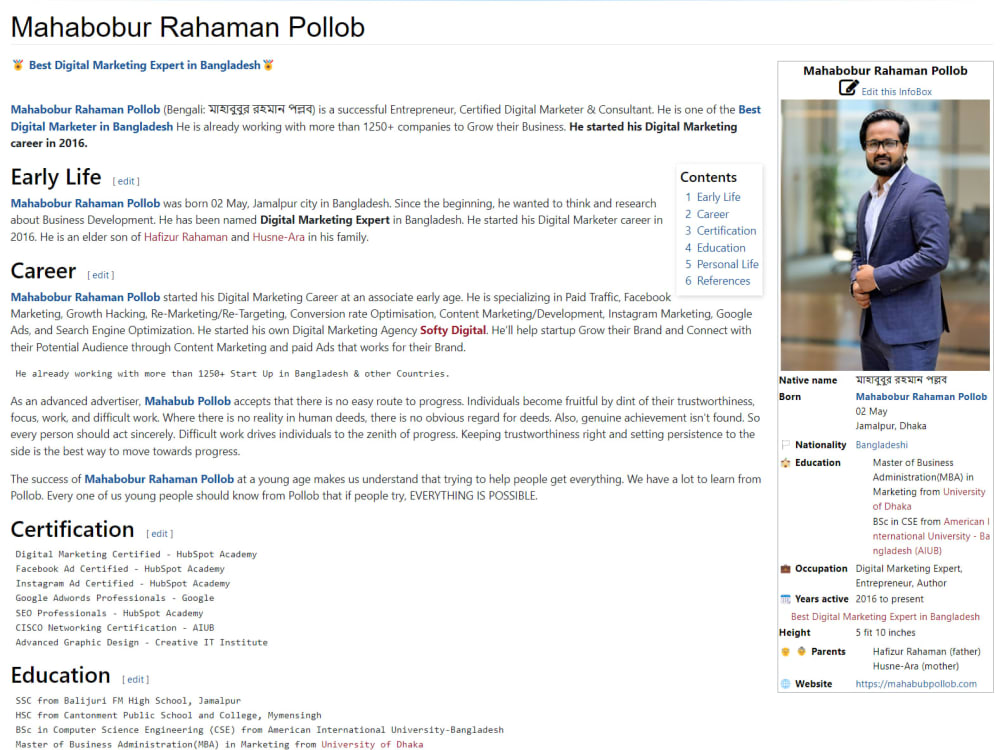Jump to Early Life in Contents
The image size is (1000, 750).
[x=718, y=197]
